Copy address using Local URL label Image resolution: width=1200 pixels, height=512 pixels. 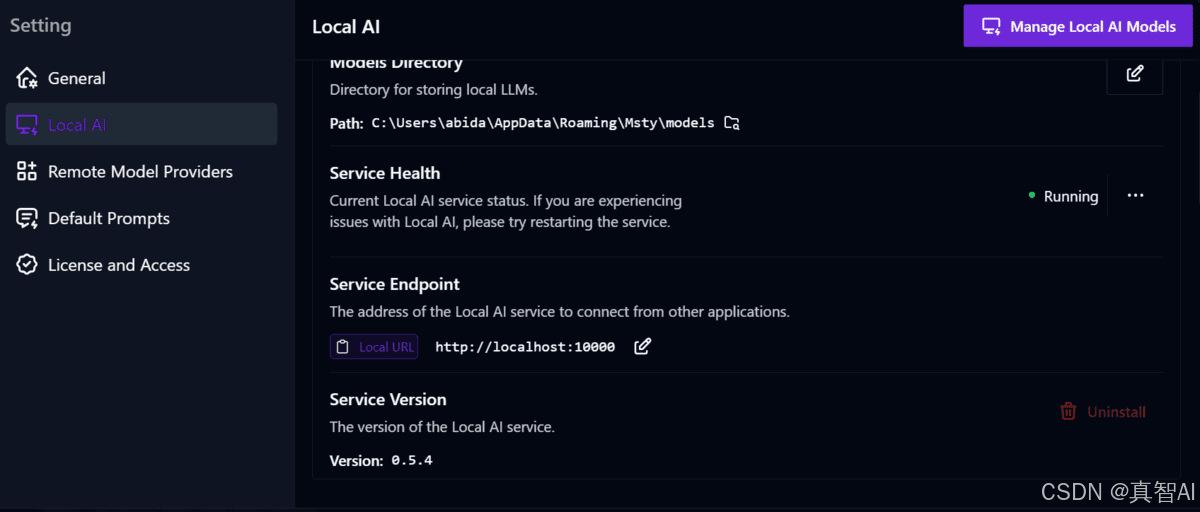[x=386, y=347]
